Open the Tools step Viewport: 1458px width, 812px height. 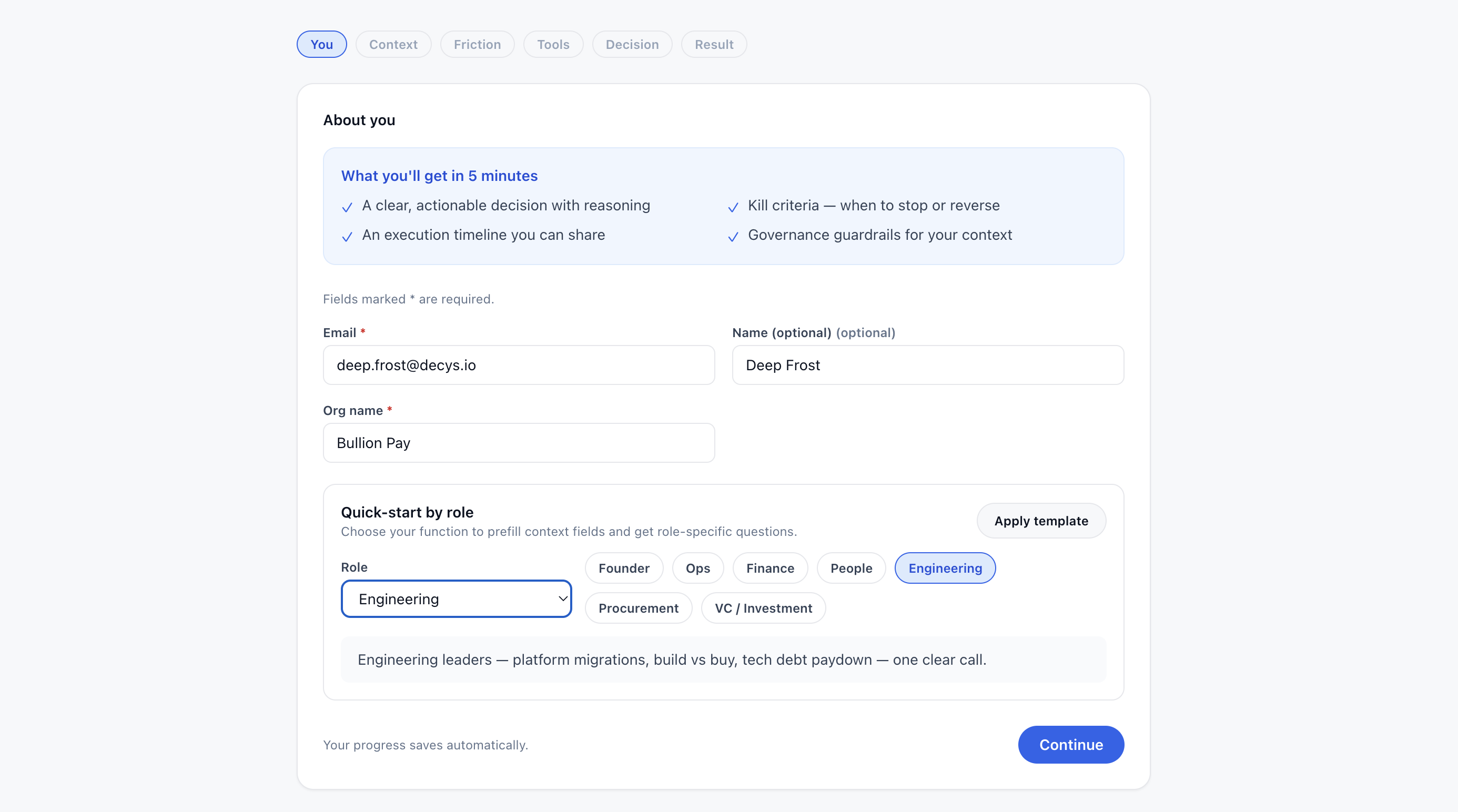pyautogui.click(x=553, y=44)
